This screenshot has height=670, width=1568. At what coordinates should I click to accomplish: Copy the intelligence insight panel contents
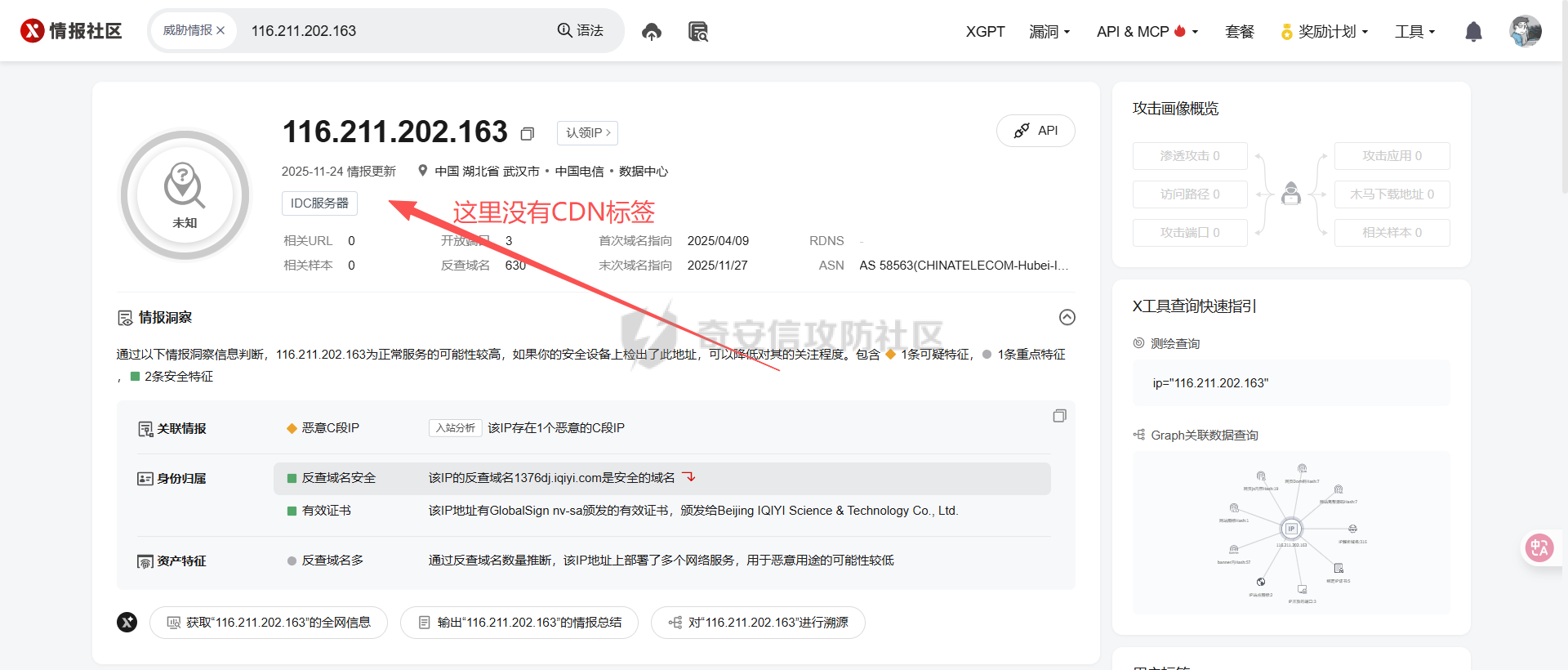pos(1059,416)
